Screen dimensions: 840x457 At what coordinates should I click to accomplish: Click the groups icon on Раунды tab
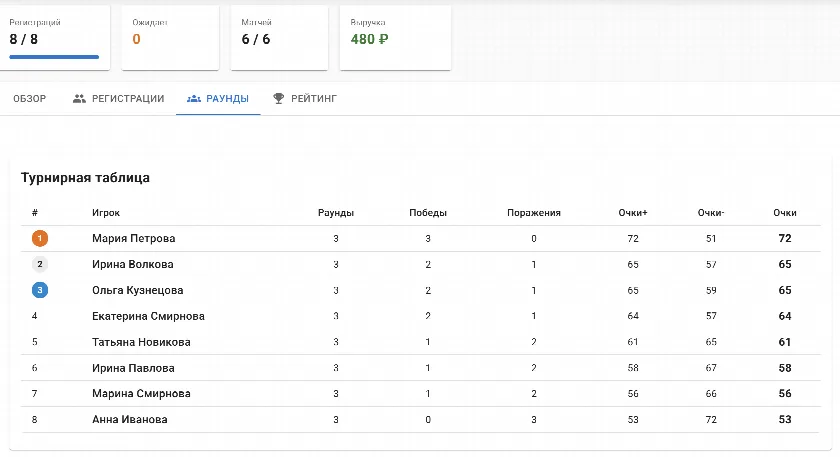(x=193, y=99)
